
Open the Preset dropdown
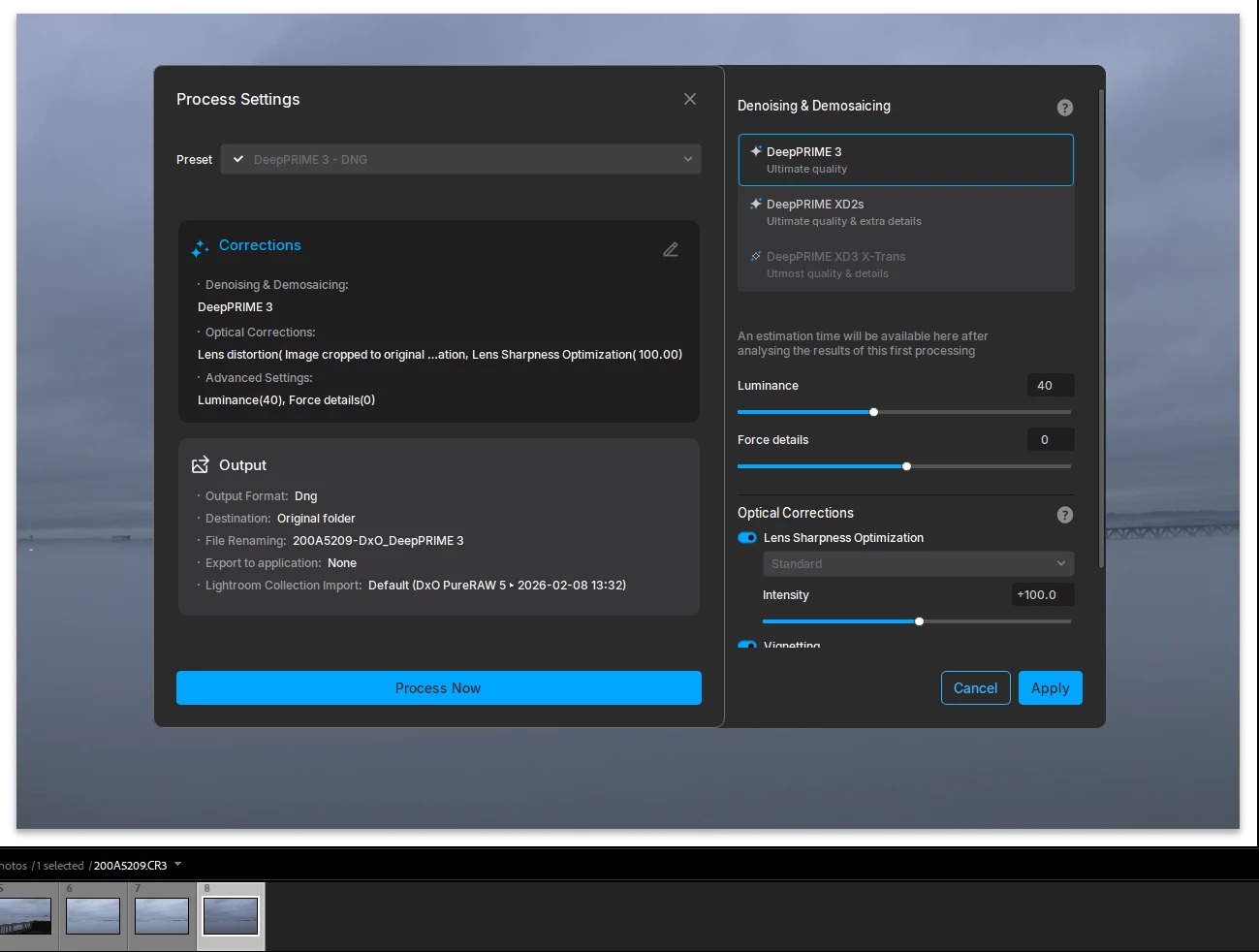687,159
